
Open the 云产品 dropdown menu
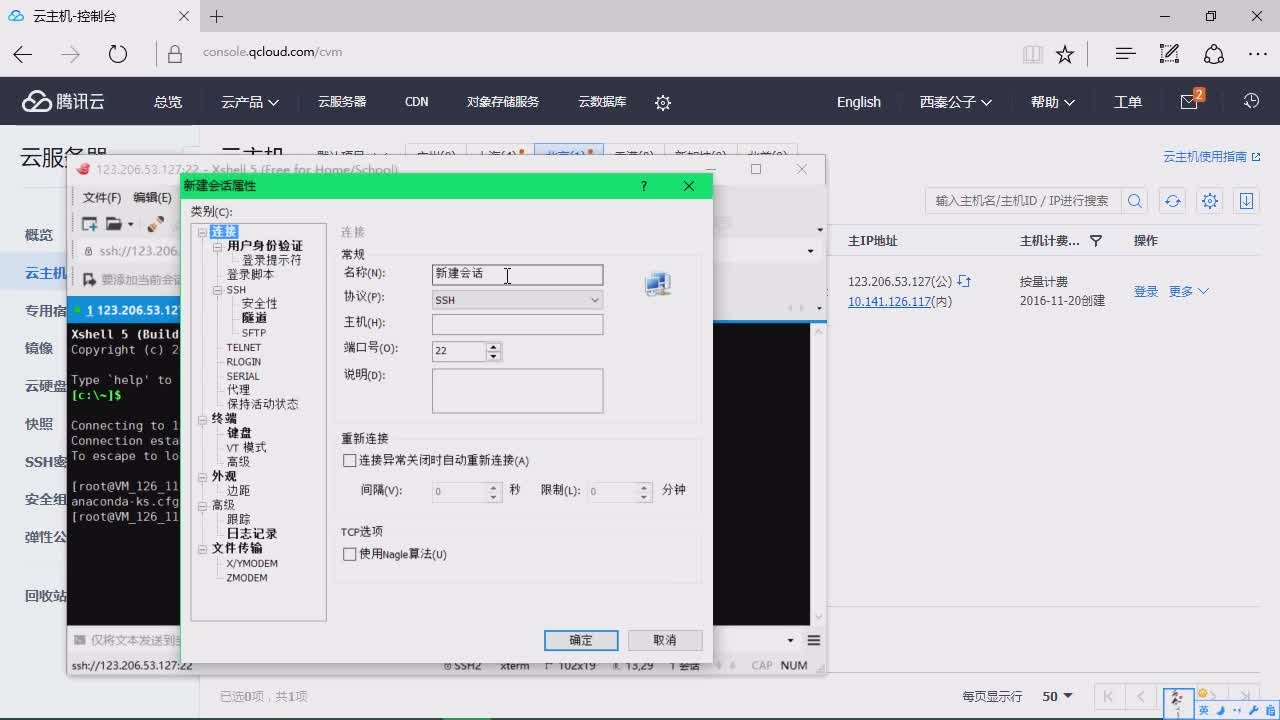250,102
